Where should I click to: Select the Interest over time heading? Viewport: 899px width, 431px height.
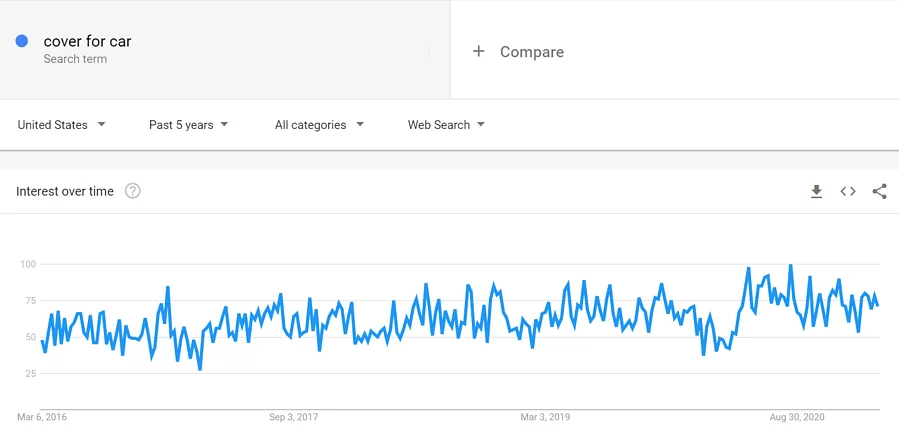pos(65,191)
